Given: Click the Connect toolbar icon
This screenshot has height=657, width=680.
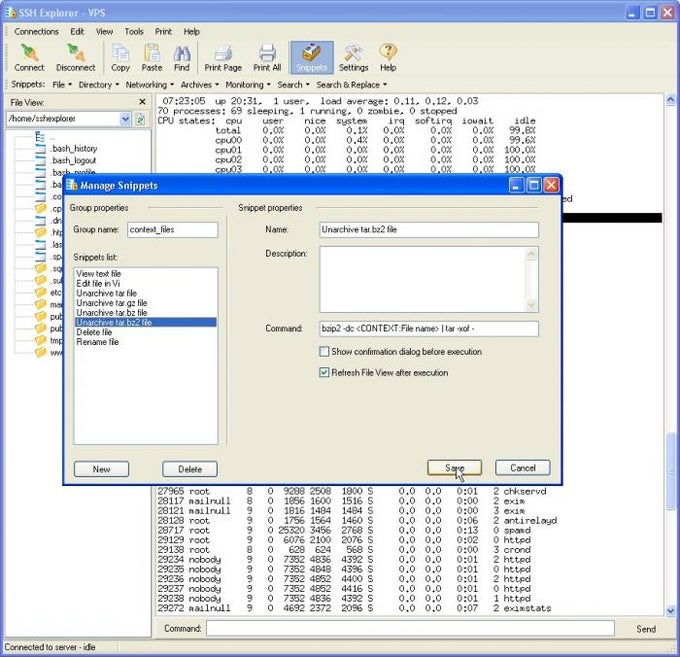Looking at the screenshot, I should pos(29,58).
